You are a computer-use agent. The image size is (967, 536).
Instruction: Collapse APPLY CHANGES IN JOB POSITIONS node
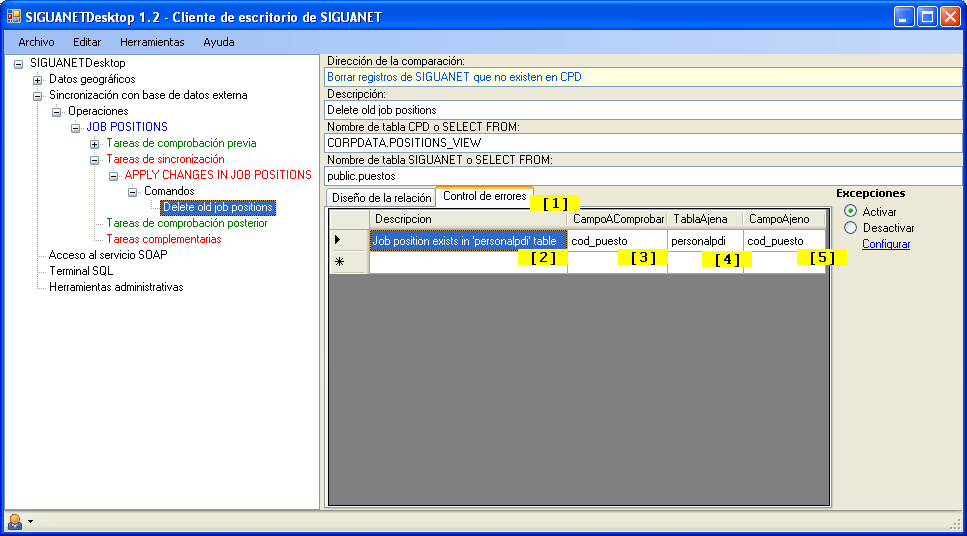[113, 176]
